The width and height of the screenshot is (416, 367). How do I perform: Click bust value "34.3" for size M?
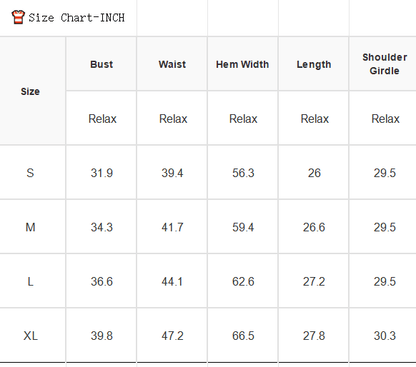102,227
